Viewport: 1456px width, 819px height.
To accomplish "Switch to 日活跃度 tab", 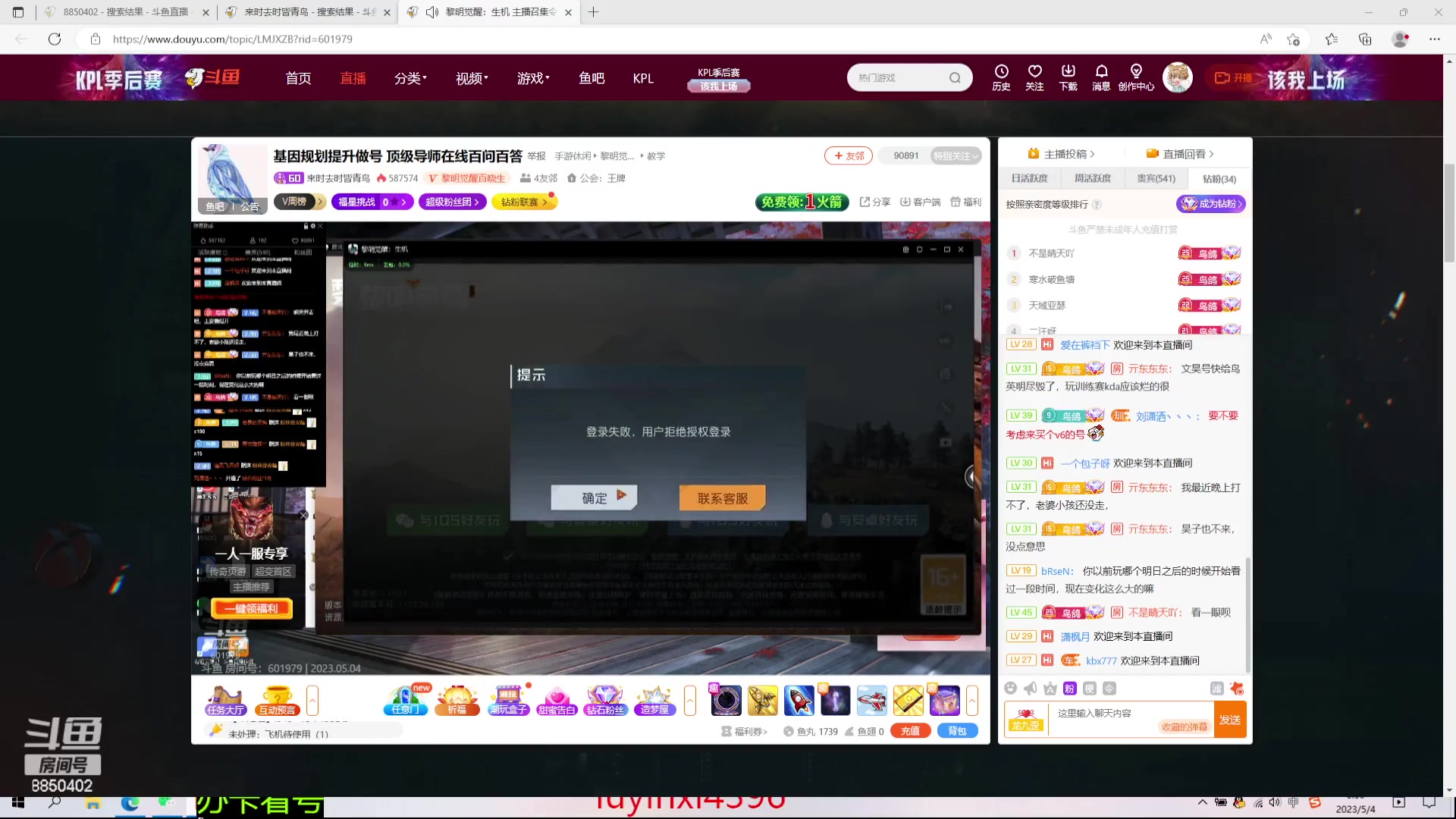I will pyautogui.click(x=1029, y=178).
